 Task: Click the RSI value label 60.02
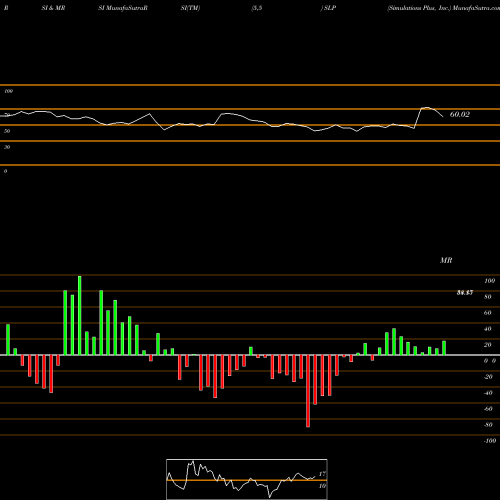point(460,114)
